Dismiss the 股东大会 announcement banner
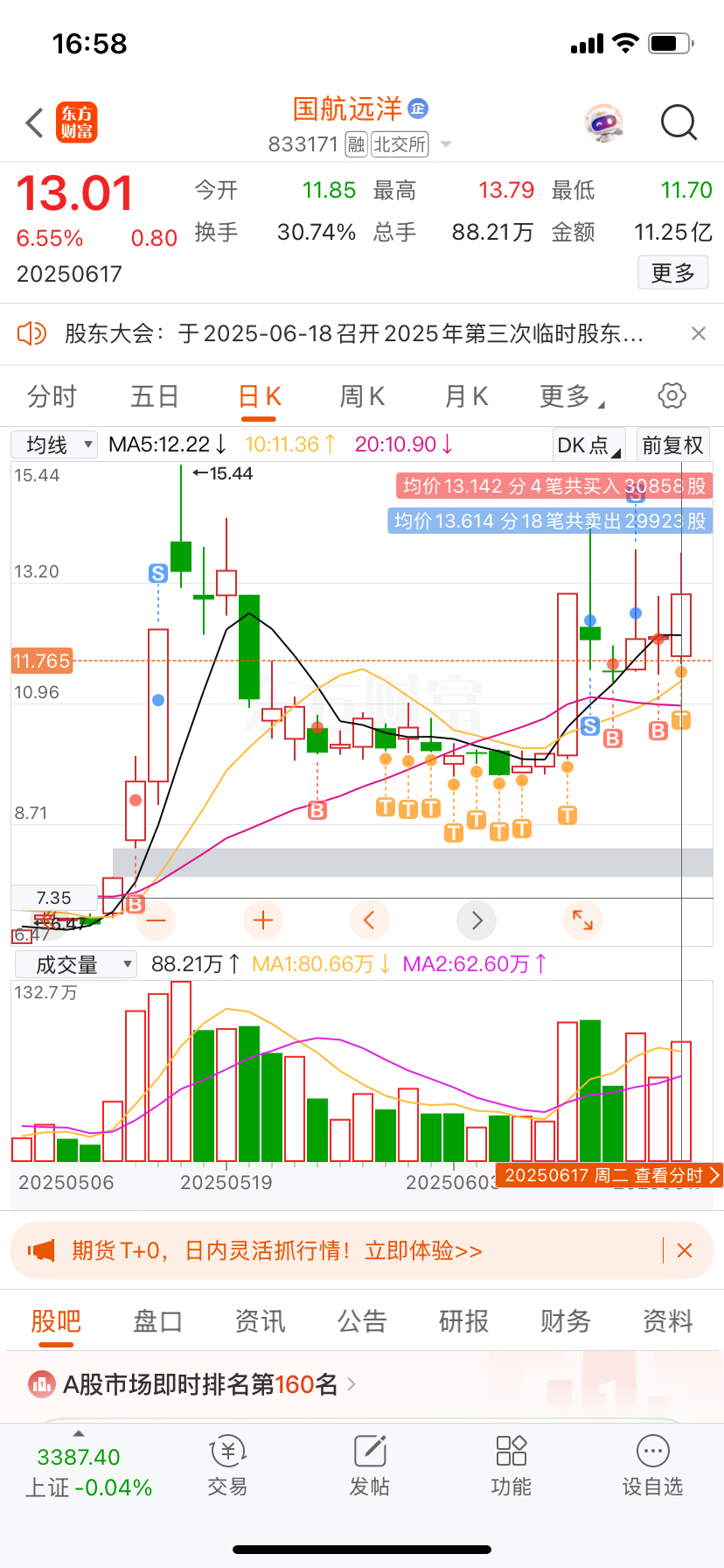 tap(698, 333)
